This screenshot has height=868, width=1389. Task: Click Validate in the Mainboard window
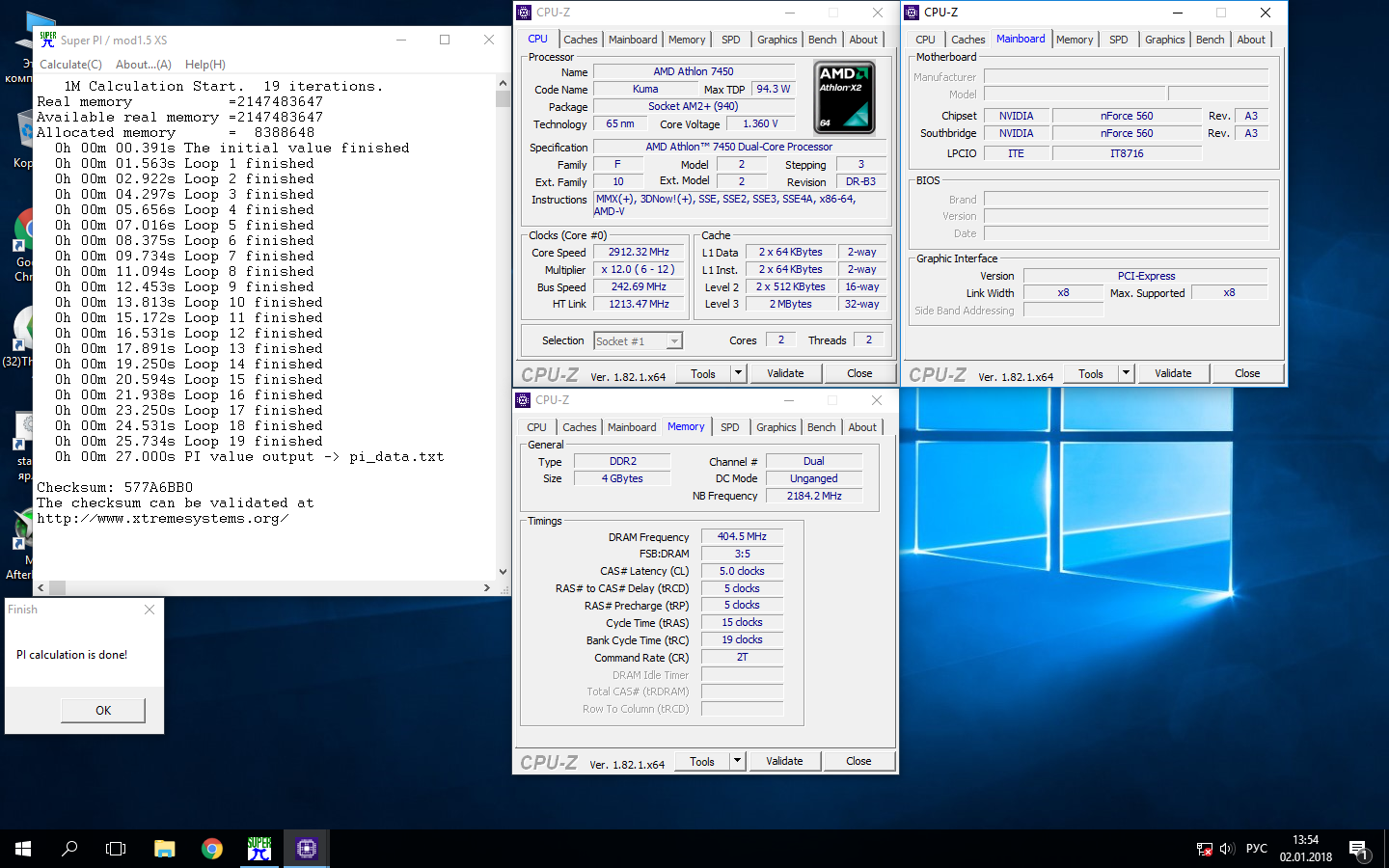[1173, 373]
